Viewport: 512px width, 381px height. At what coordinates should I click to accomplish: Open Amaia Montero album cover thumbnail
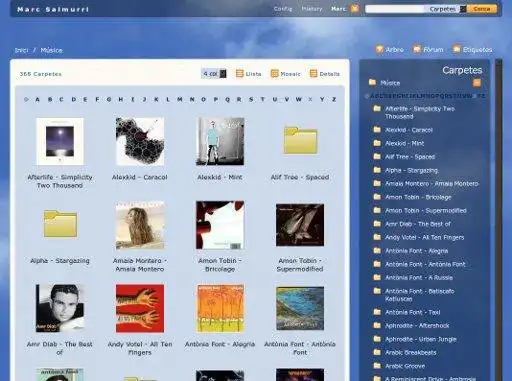pos(140,225)
